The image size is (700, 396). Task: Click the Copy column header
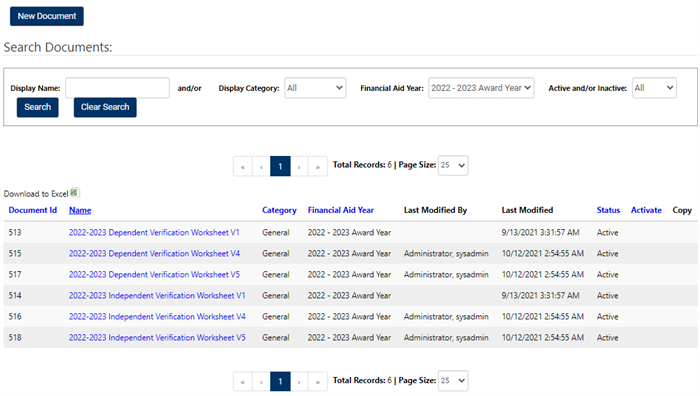coord(682,210)
